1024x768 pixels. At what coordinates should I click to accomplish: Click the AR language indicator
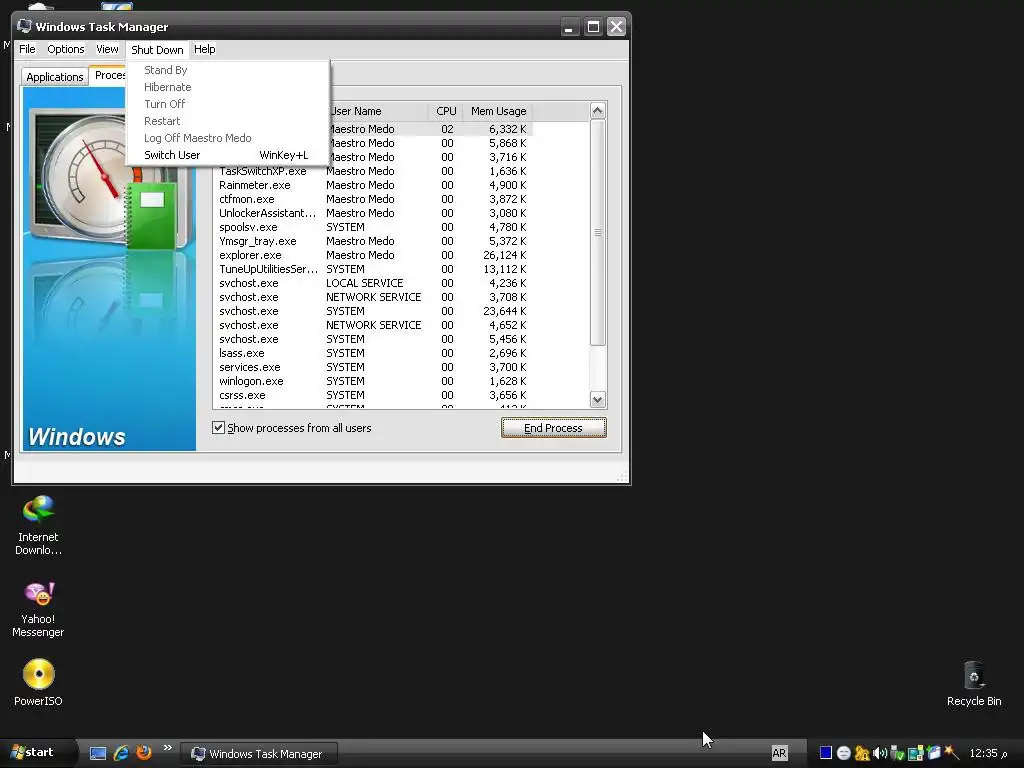779,753
